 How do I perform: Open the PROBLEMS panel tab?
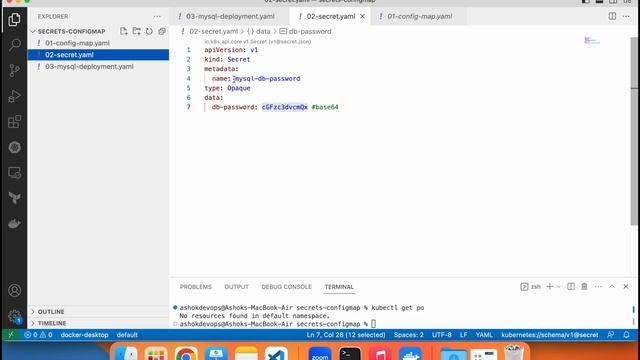(196, 287)
